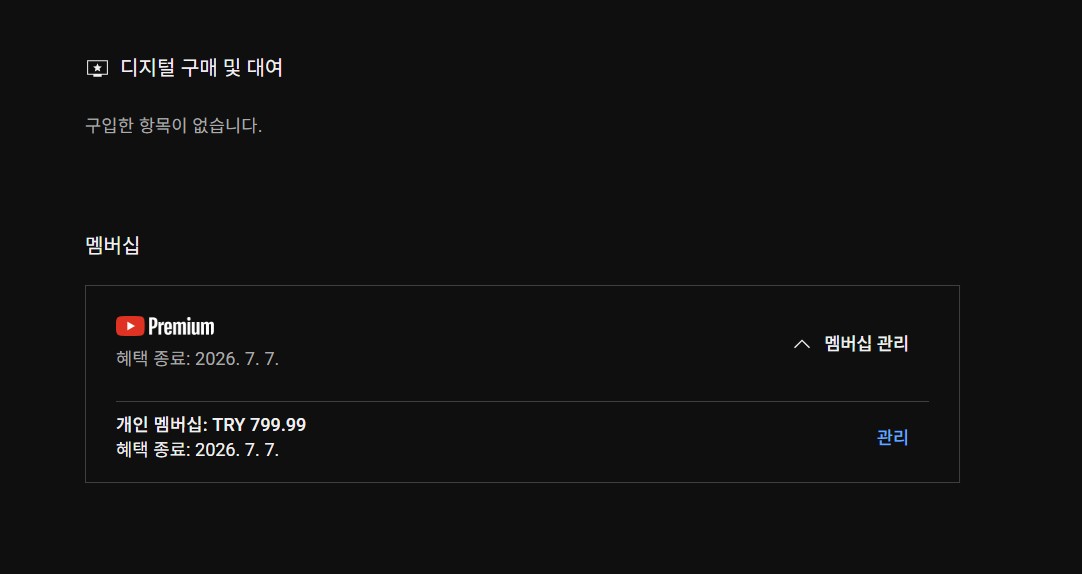This screenshot has width=1082, height=574.
Task: Click the white 2026. 7. 7. date in details row
Action: 237,450
